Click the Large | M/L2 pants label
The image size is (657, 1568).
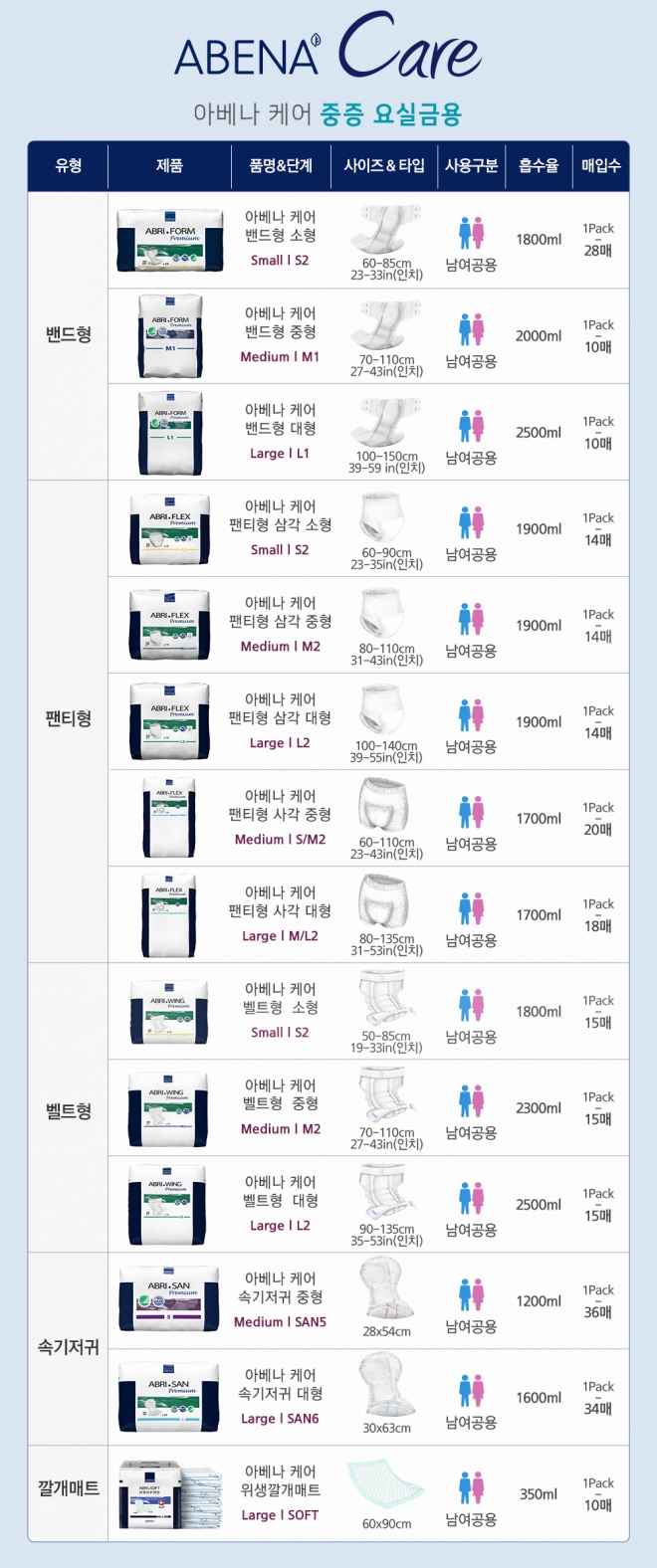[280, 936]
